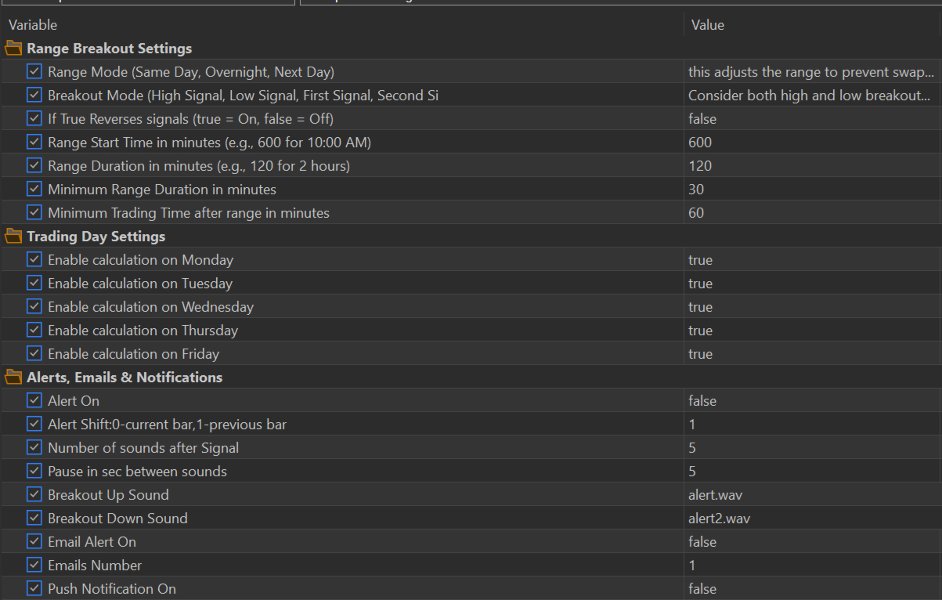The image size is (942, 600).
Task: Uncheck the Email Alert On checkbox
Action: [x=35, y=542]
